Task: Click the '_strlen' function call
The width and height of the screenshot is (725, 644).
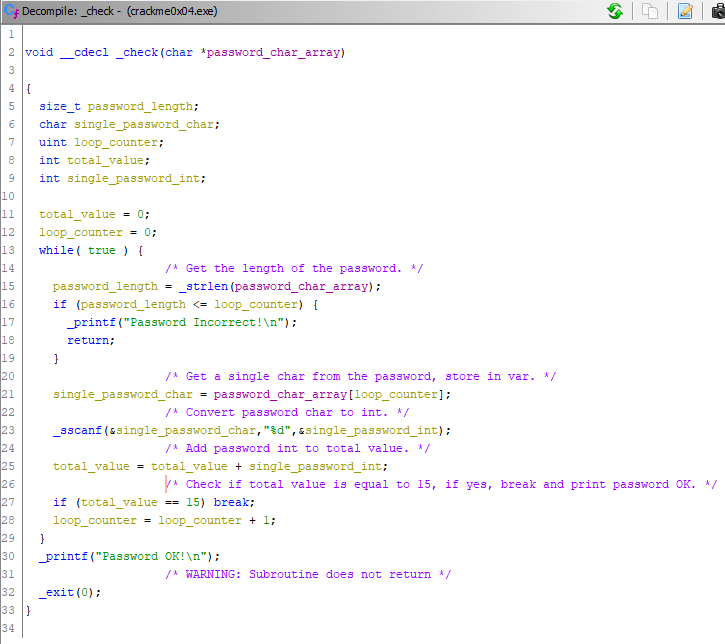Action: tap(203, 287)
